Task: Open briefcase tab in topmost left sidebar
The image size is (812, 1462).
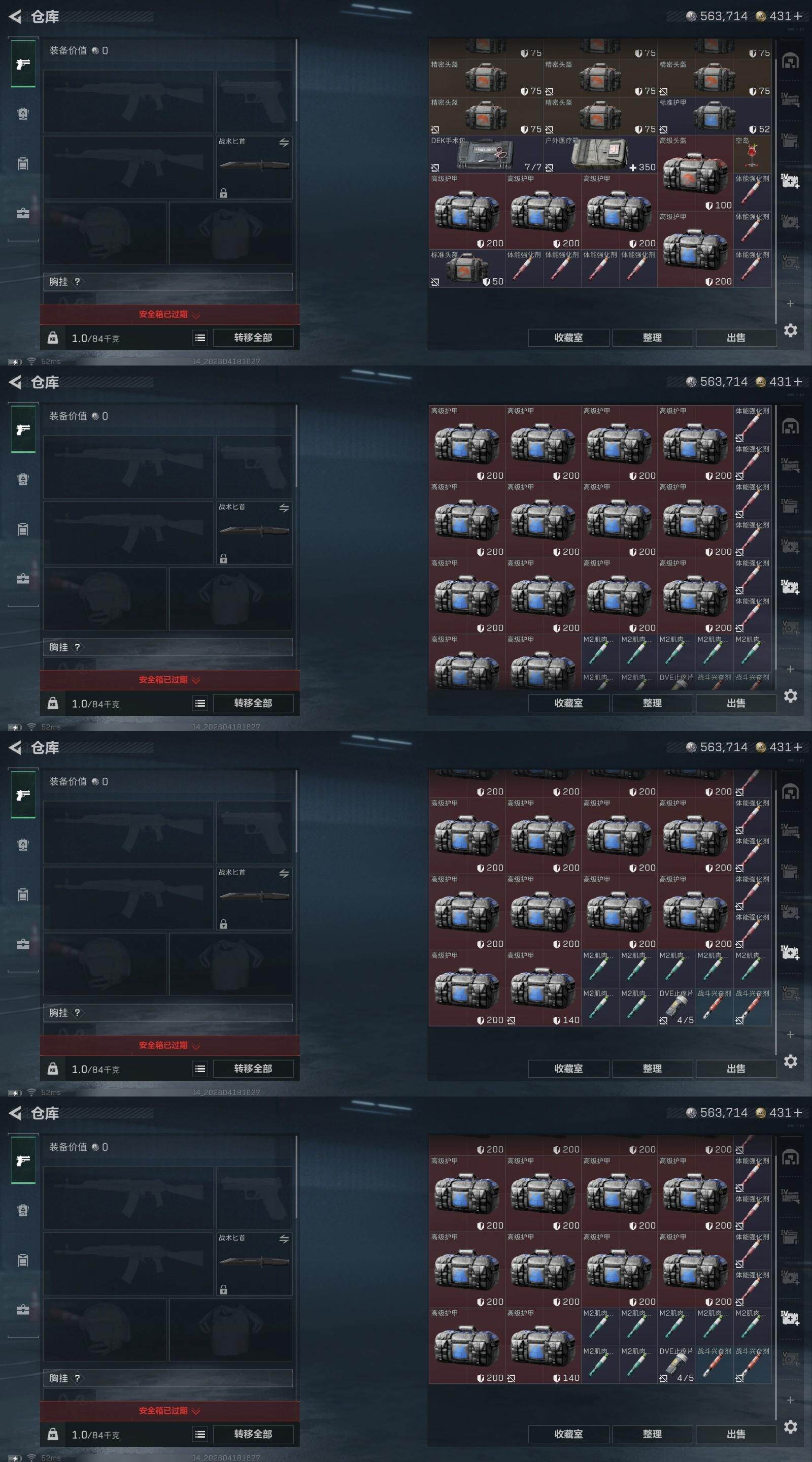Action: point(23,213)
